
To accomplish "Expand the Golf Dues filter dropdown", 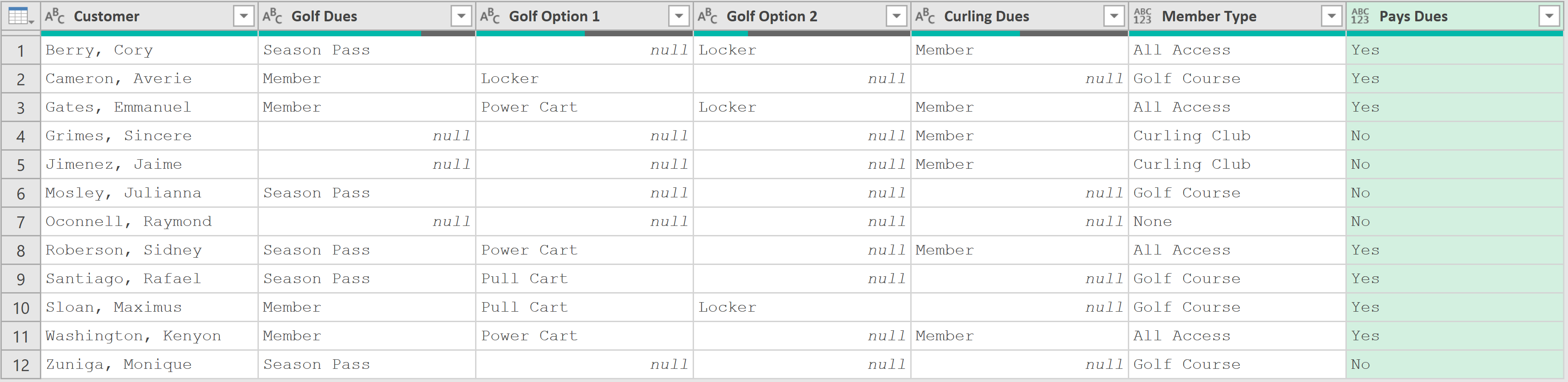I will coord(461,16).
